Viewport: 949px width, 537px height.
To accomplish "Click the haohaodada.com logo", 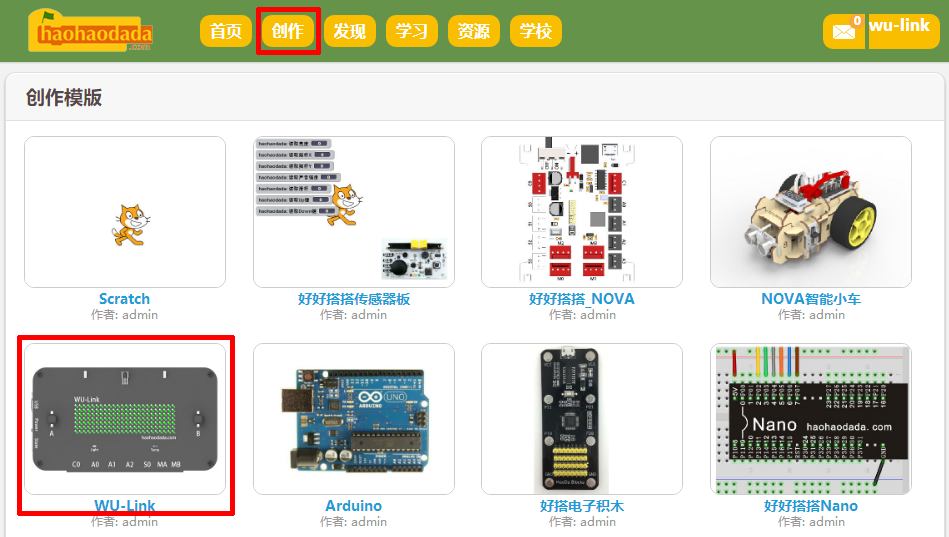I will pyautogui.click(x=90, y=30).
